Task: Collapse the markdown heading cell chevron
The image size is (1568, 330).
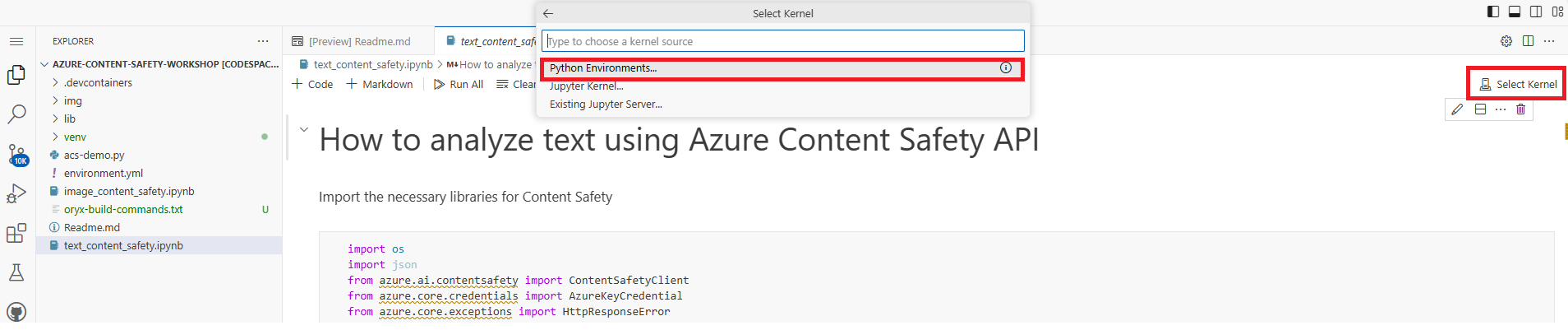Action: (x=304, y=130)
